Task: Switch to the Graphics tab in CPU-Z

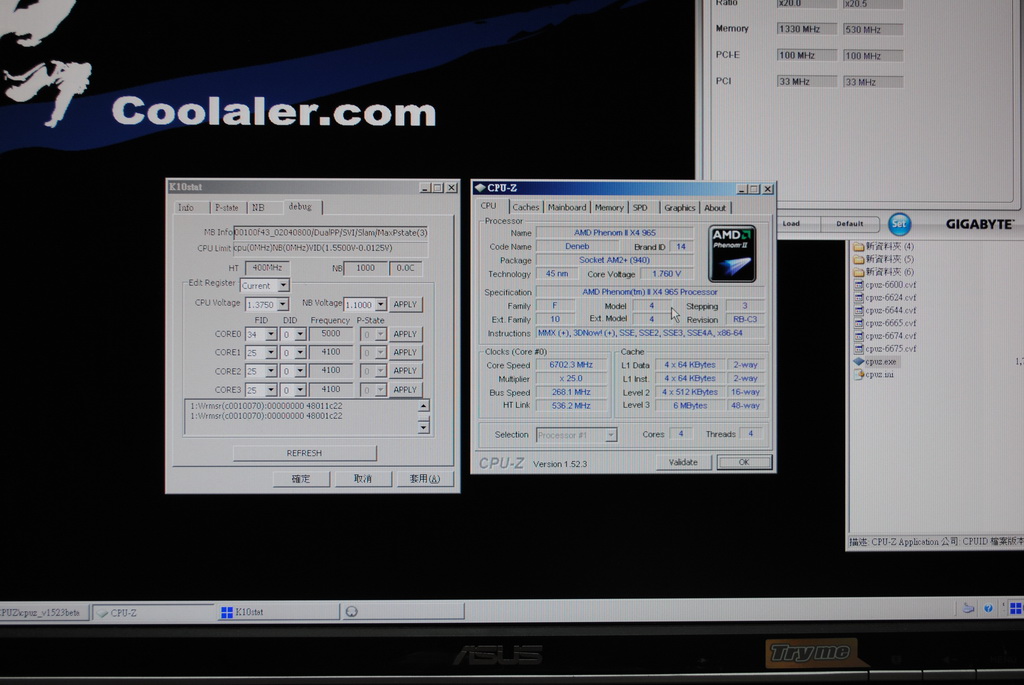Action: 679,208
